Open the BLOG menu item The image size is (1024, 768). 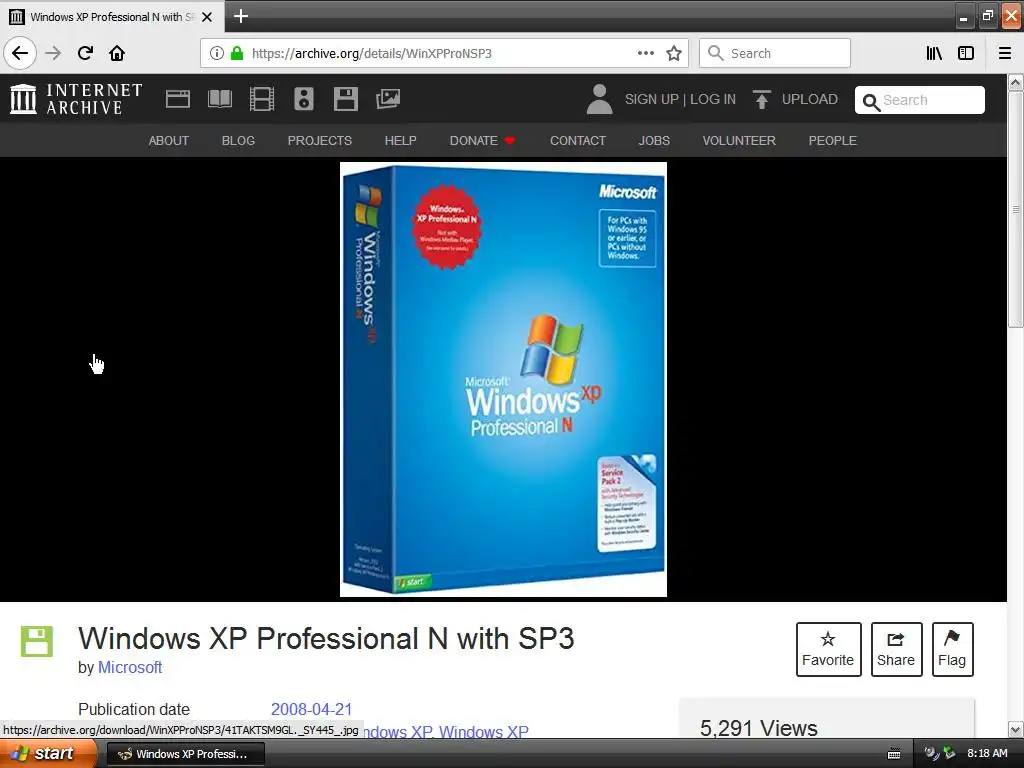point(238,140)
